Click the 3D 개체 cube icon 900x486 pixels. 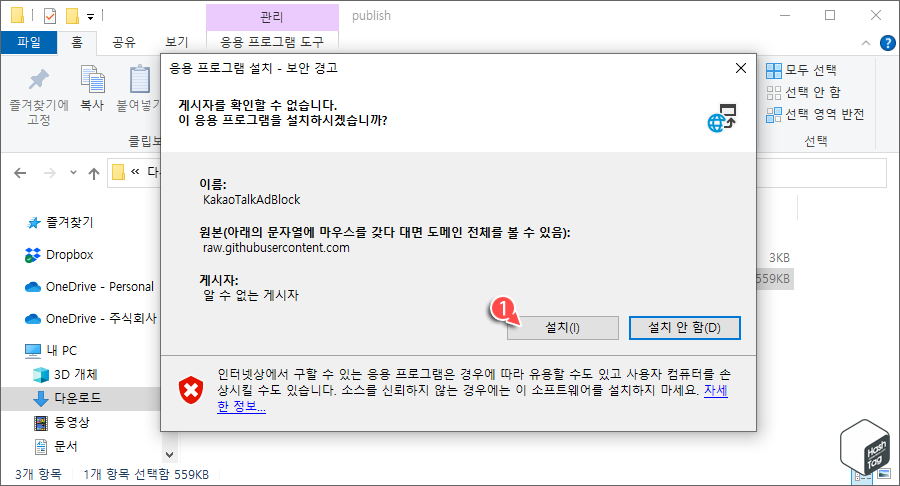pos(41,375)
